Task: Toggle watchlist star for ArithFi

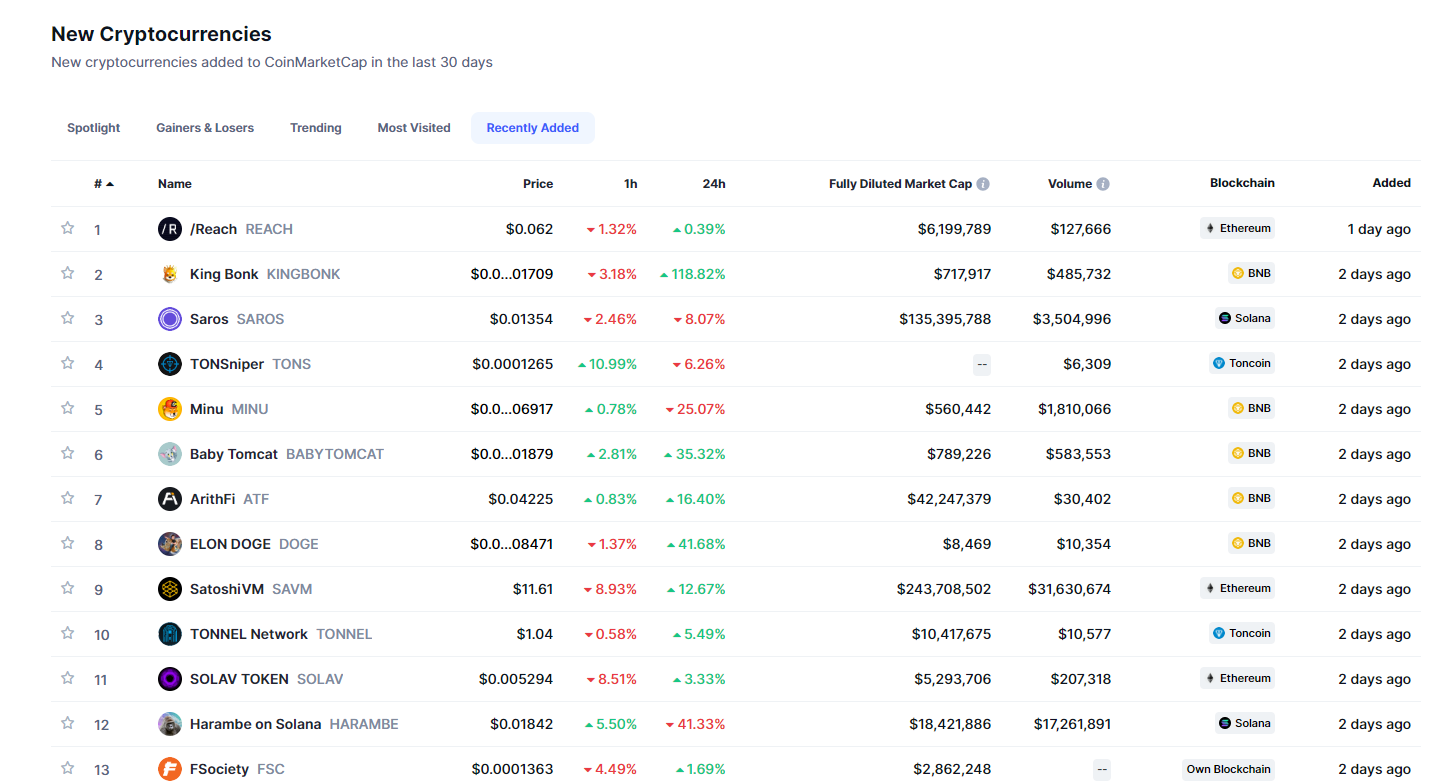Action: tap(68, 498)
